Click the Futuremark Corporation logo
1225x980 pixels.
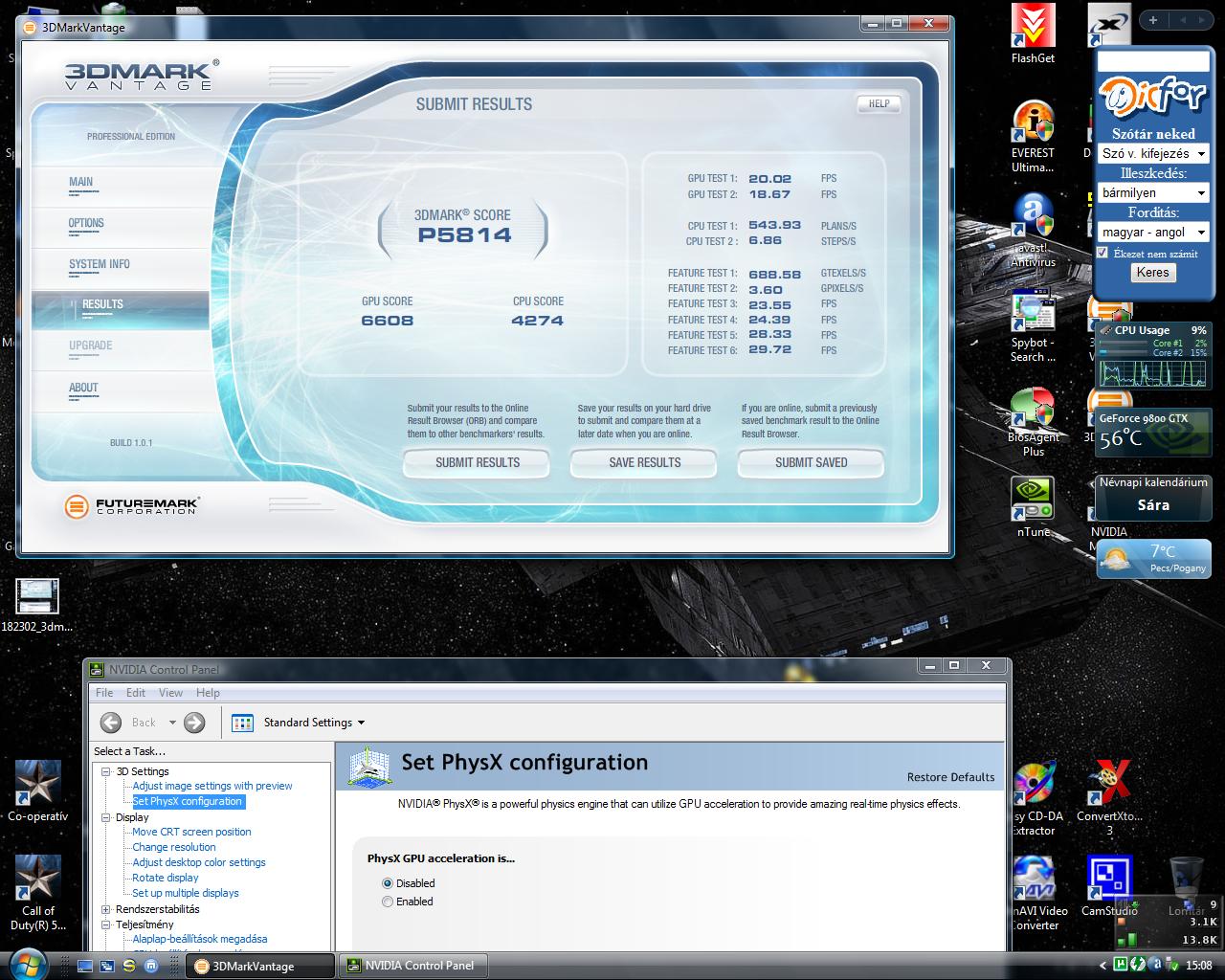[131, 506]
